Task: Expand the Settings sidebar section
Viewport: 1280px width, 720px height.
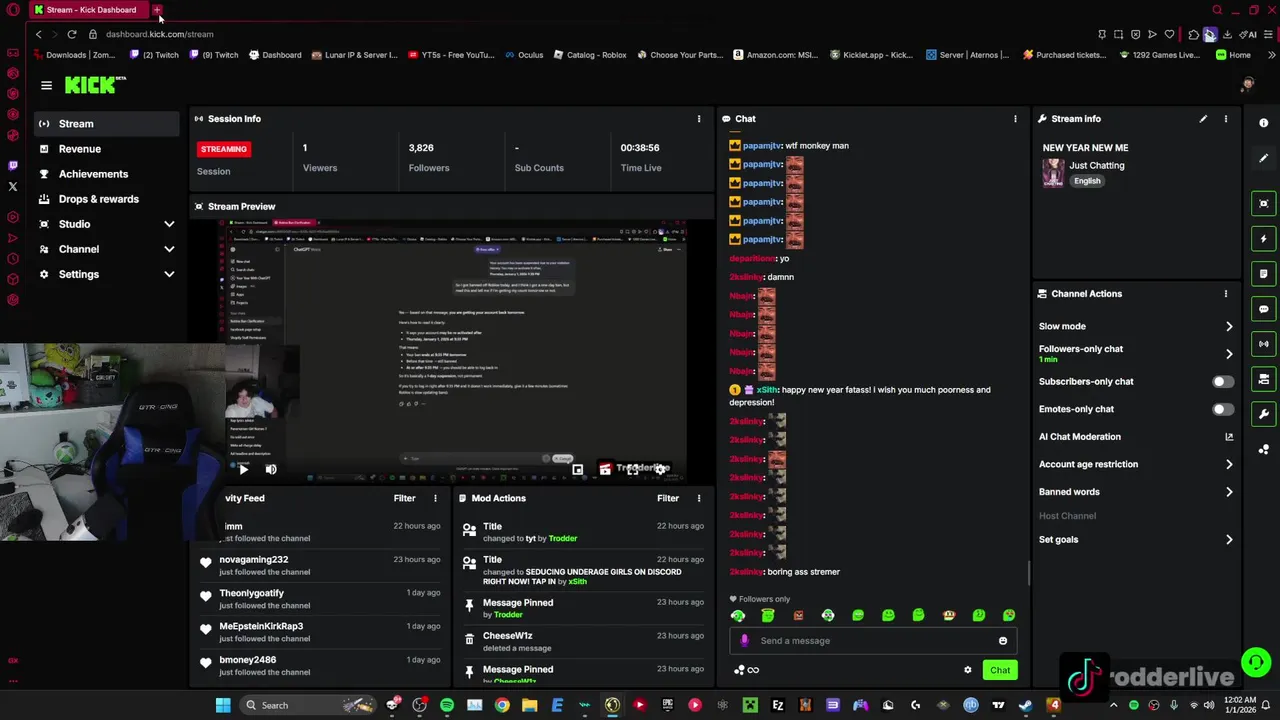Action: click(x=169, y=274)
